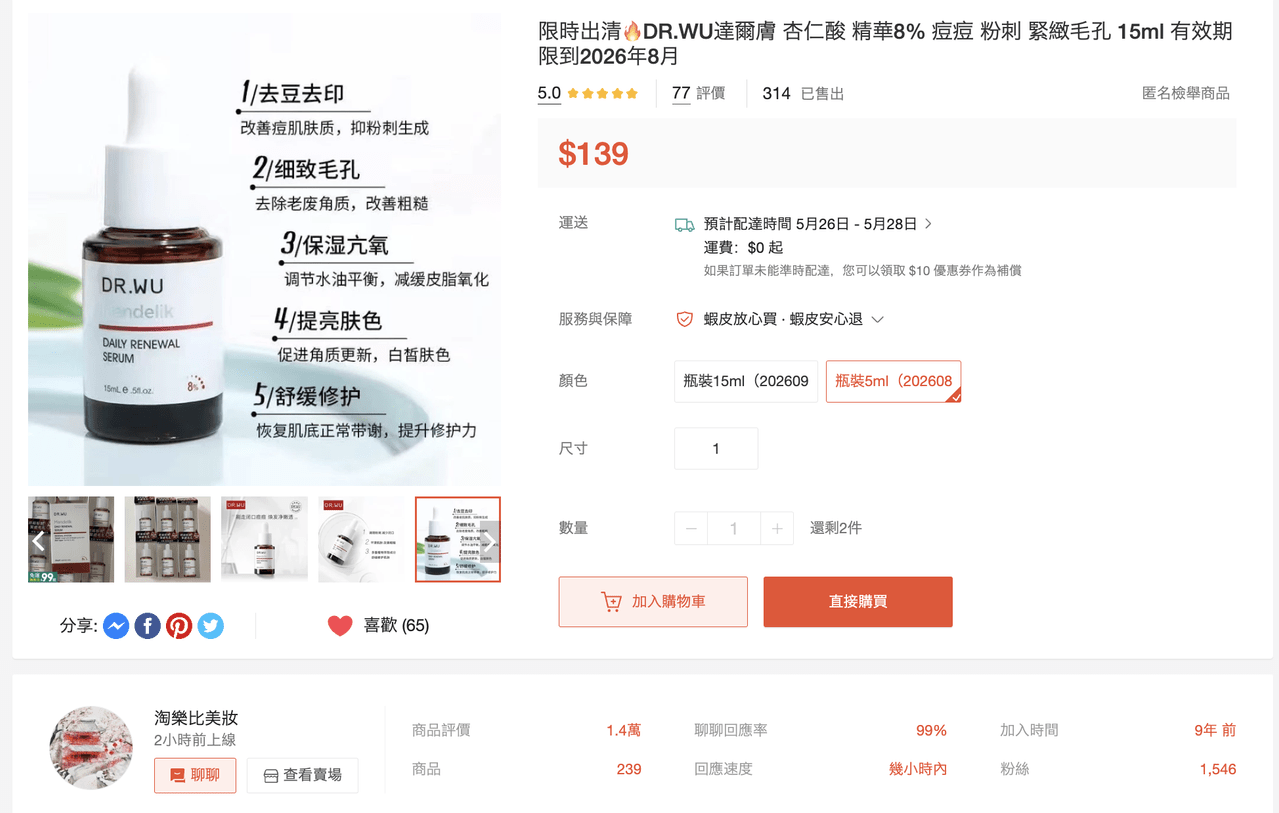Toggle the 喜歡 heart to like product
Screen dimensions: 1279x813
[x=340, y=624]
